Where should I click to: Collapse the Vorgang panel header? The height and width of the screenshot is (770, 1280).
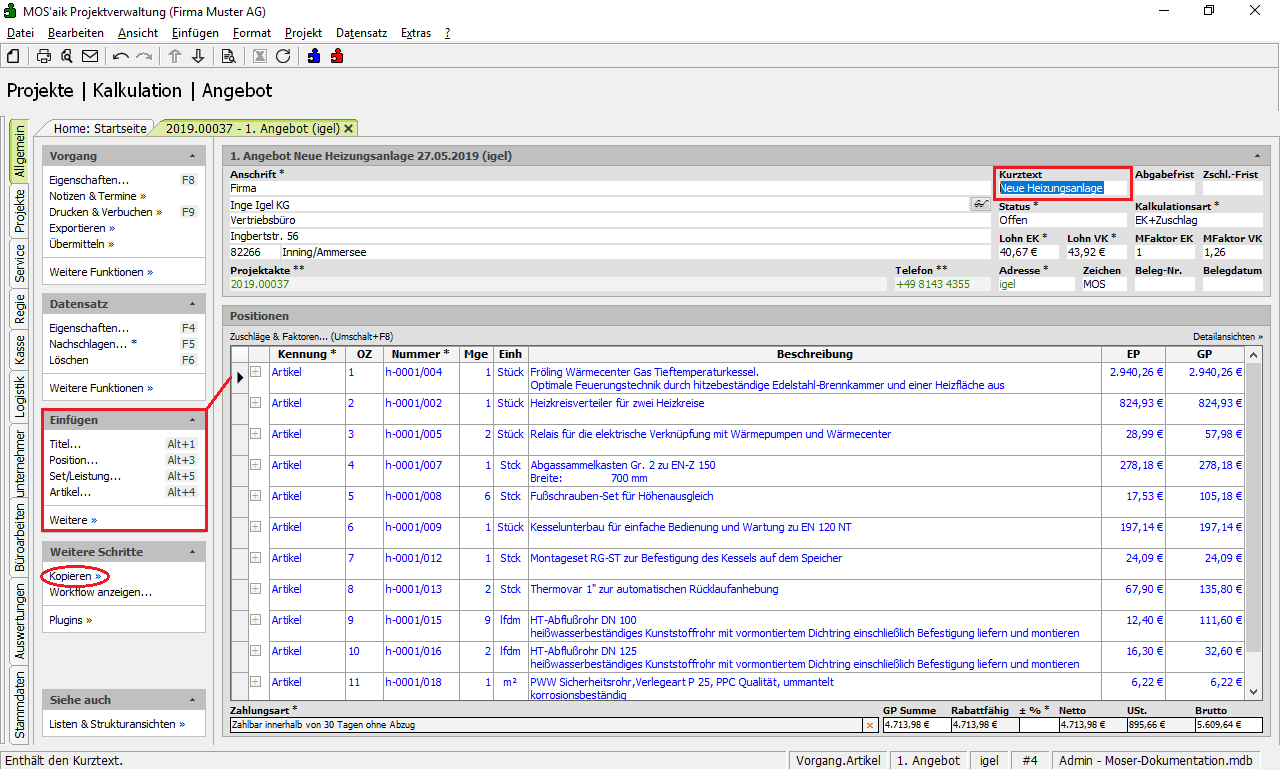pyautogui.click(x=191, y=156)
